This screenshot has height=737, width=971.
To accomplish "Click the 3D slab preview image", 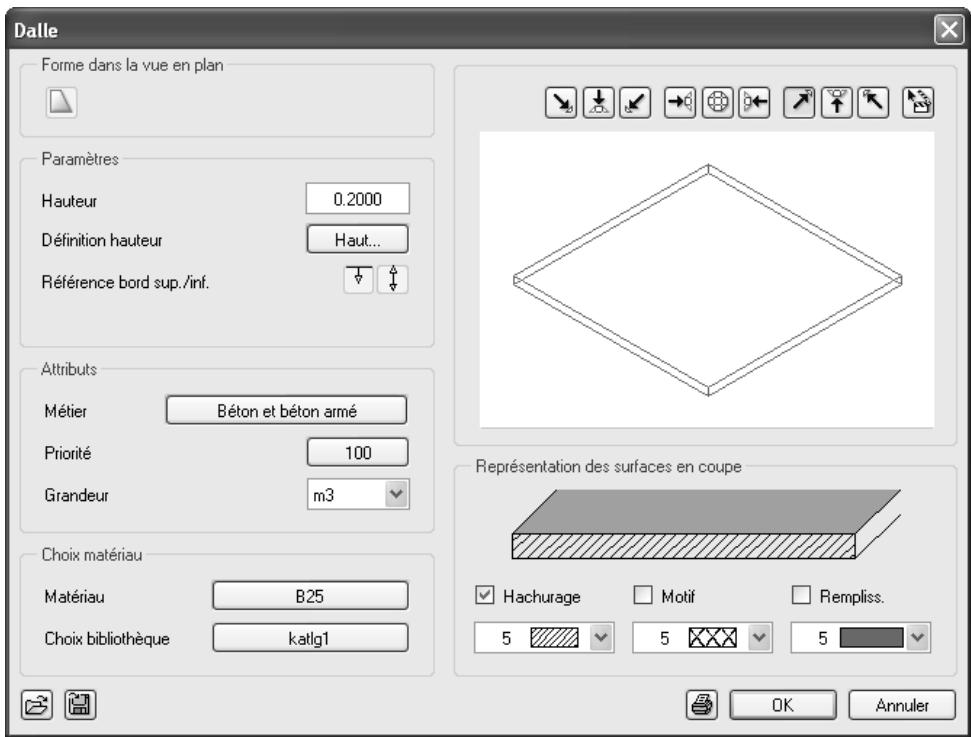I will point(707,279).
